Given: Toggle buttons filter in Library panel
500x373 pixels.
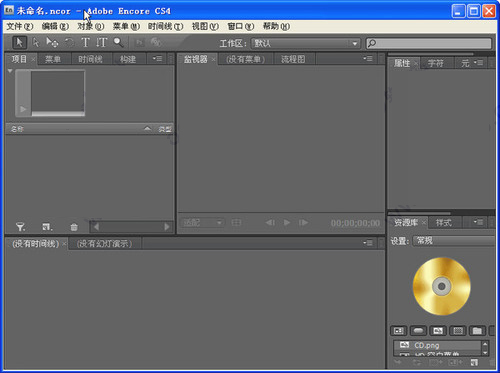Looking at the screenshot, I should pyautogui.click(x=418, y=331).
